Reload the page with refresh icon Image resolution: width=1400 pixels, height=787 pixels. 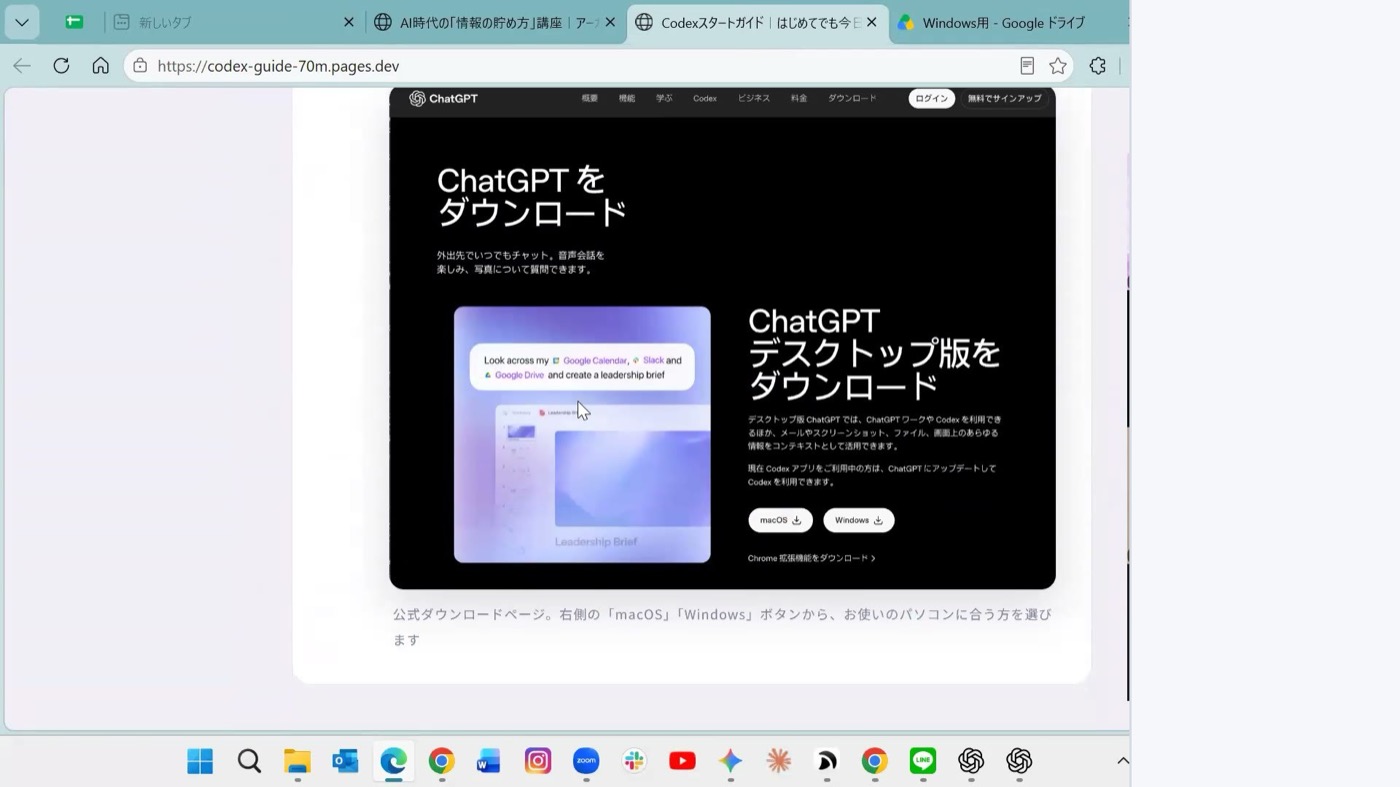[x=61, y=66]
